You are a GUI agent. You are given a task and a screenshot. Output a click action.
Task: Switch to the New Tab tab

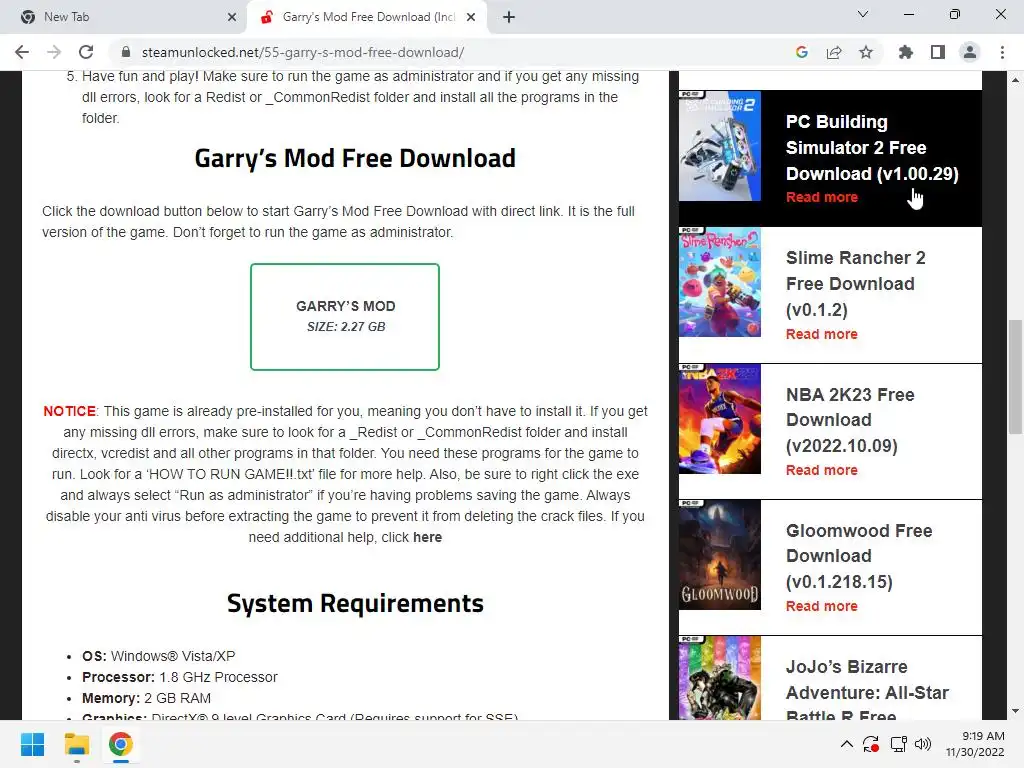click(x=123, y=17)
